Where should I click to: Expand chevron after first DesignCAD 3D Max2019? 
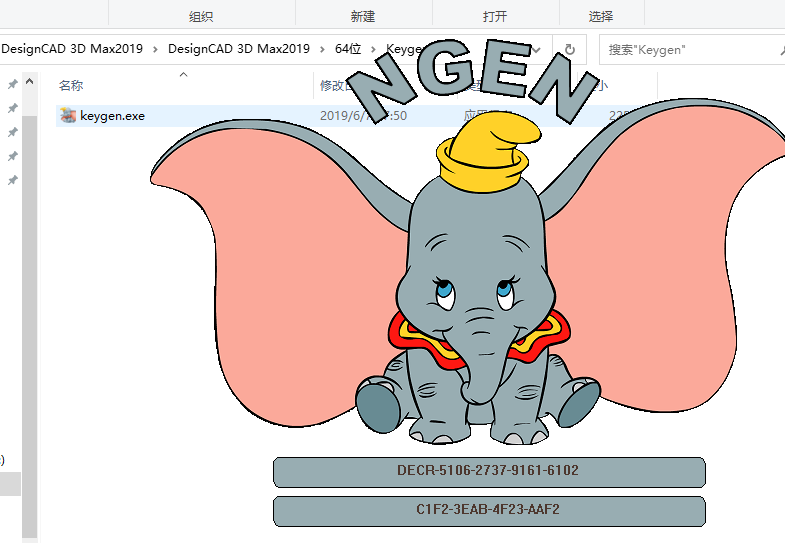tap(155, 49)
